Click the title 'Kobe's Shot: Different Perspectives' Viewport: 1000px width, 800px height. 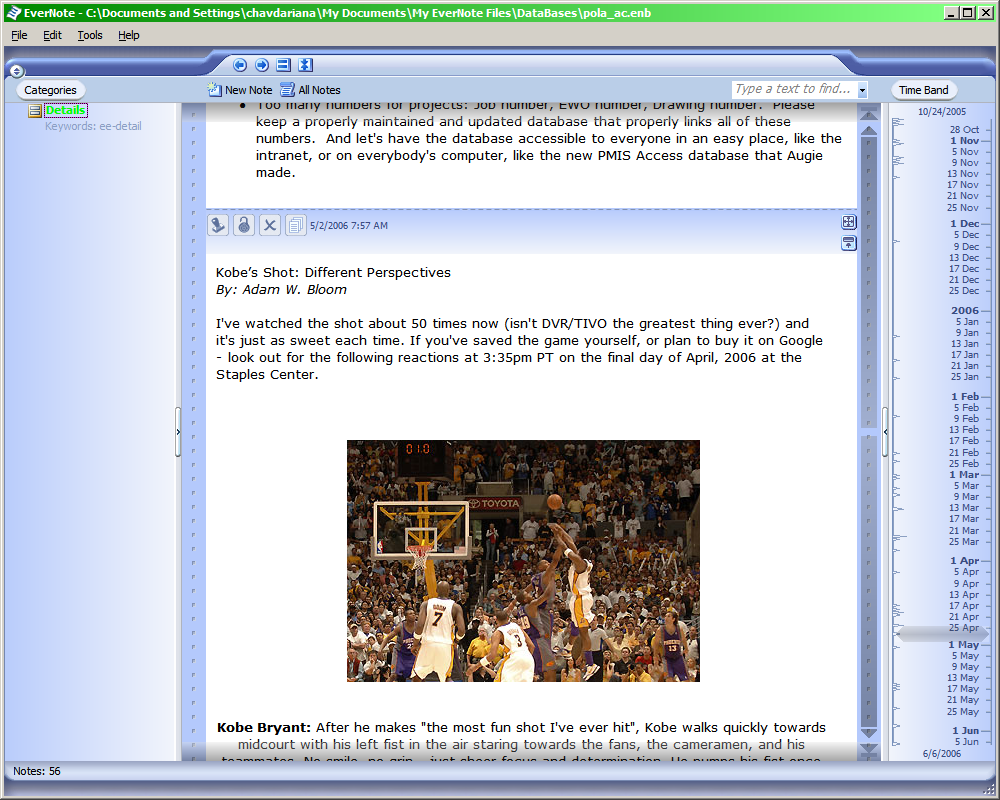333,272
